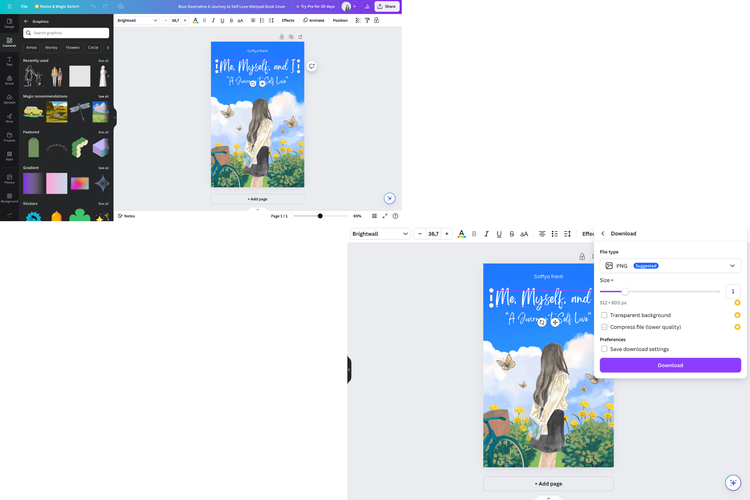750x500 pixels.
Task: Open the PNG file type dropdown
Action: 670,266
